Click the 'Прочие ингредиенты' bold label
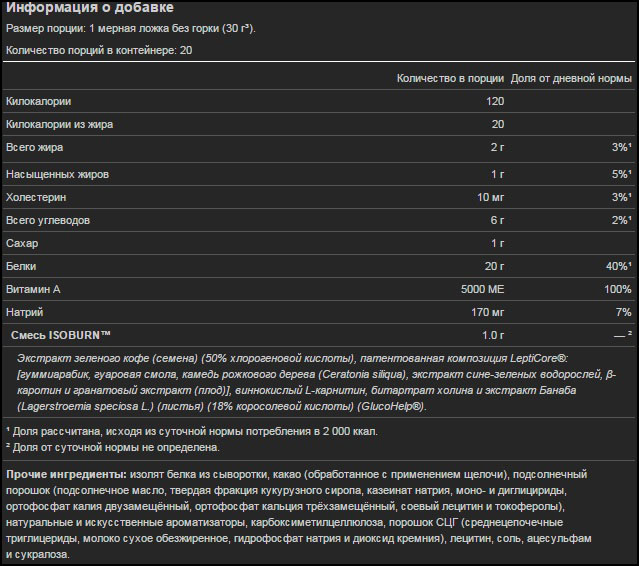639x566 pixels. coord(66,475)
